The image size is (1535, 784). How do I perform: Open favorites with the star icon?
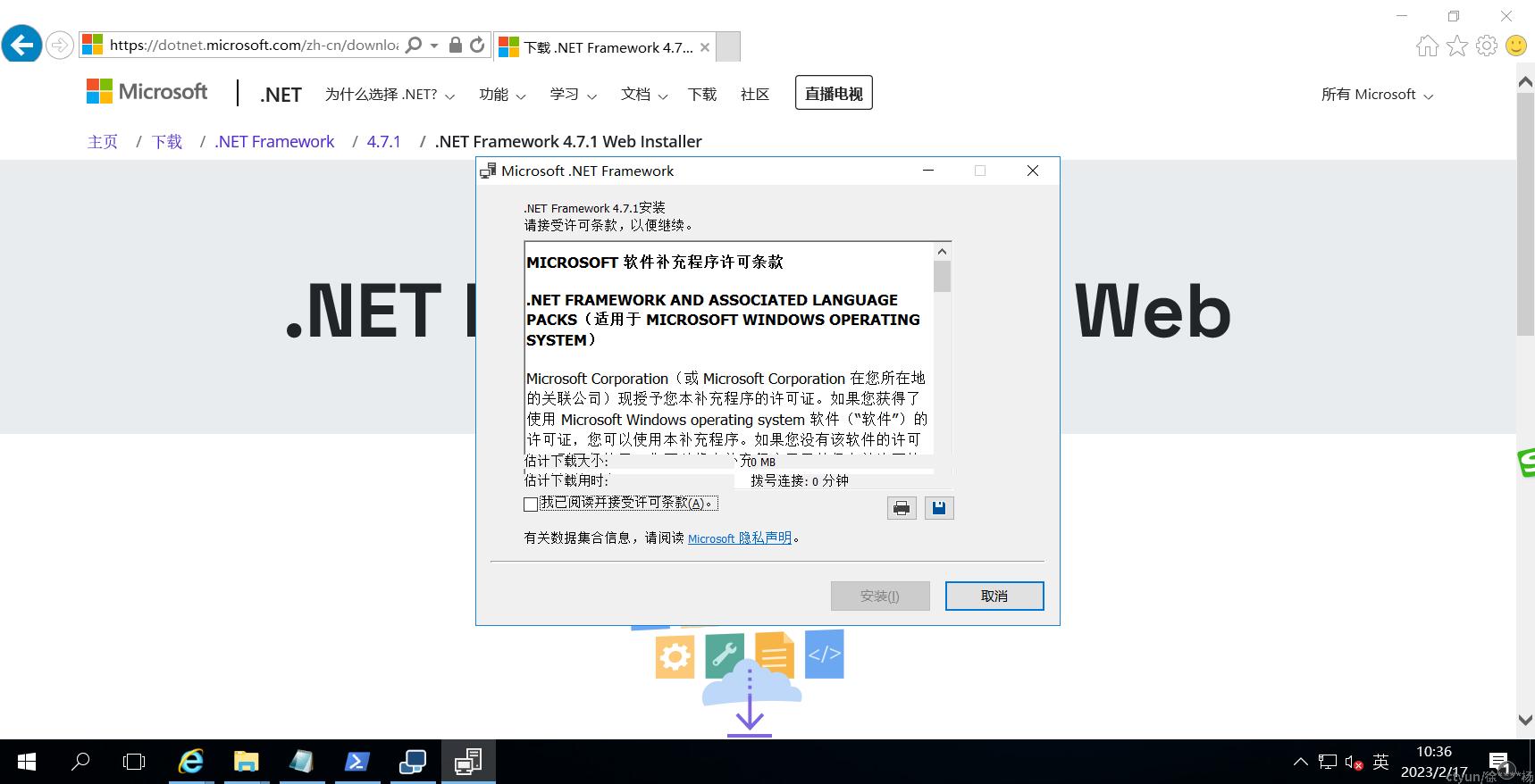(1457, 46)
